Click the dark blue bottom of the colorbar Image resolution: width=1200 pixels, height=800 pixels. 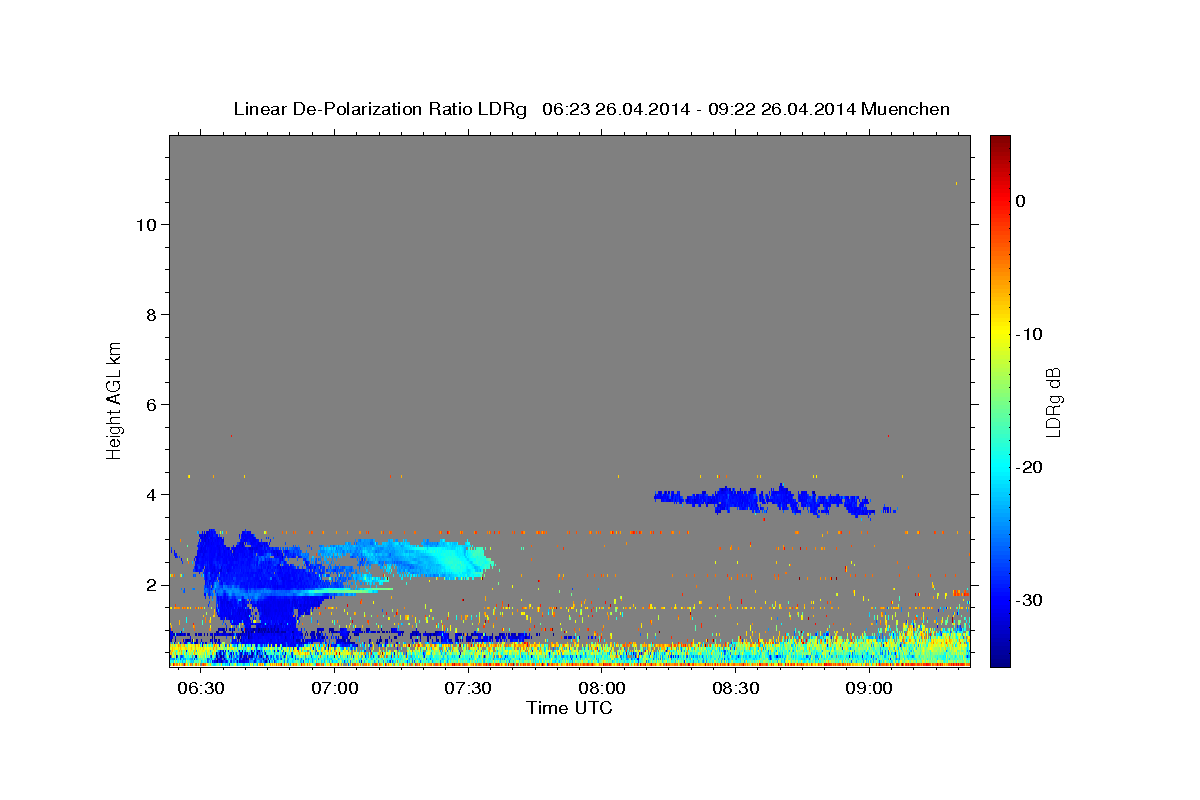[1000, 655]
